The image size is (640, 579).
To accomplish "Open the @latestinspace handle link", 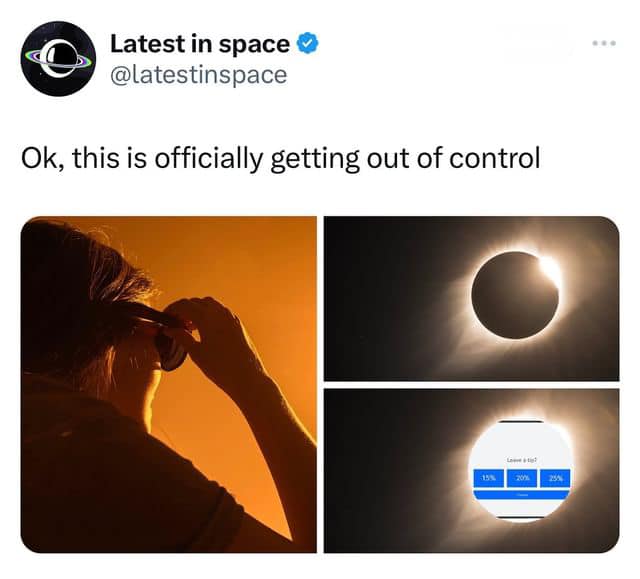I will click(199, 75).
